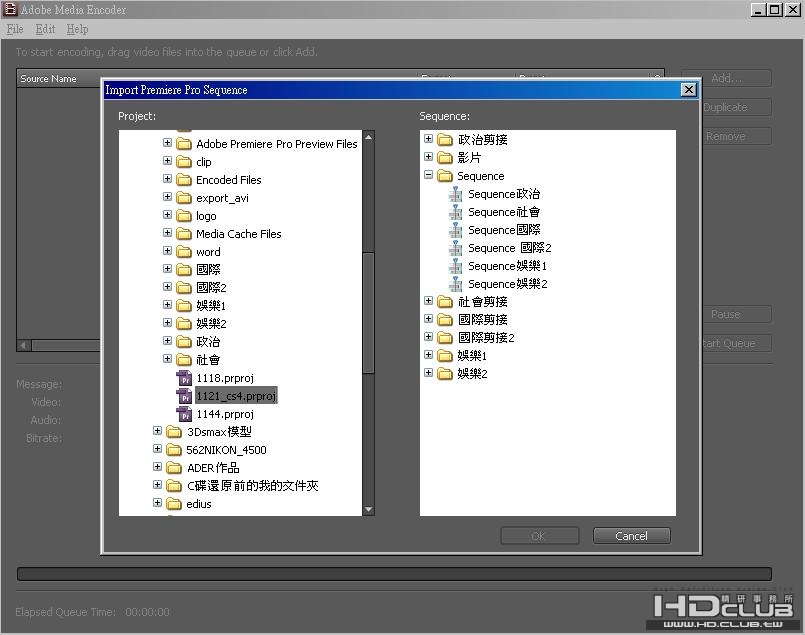Viewport: 805px width, 635px height.
Task: Select the 國際剪接 folder label in Sequence pane
Action: click(x=483, y=319)
